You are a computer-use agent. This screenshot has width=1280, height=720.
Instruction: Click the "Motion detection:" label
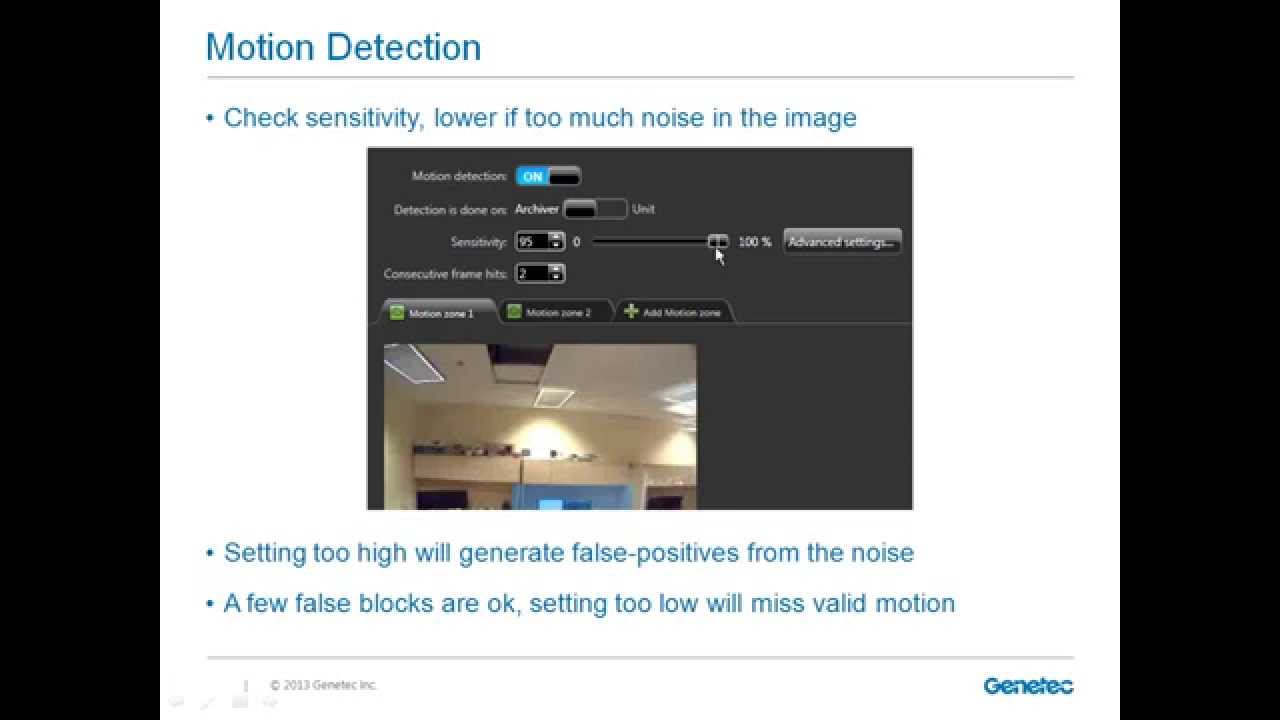(x=460, y=176)
